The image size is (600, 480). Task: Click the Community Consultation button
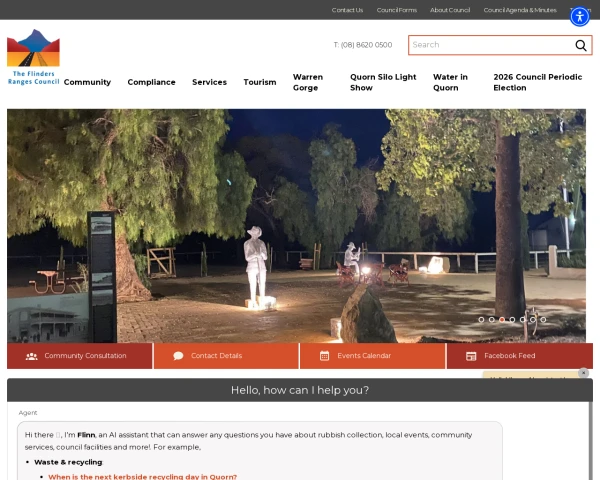[80, 356]
